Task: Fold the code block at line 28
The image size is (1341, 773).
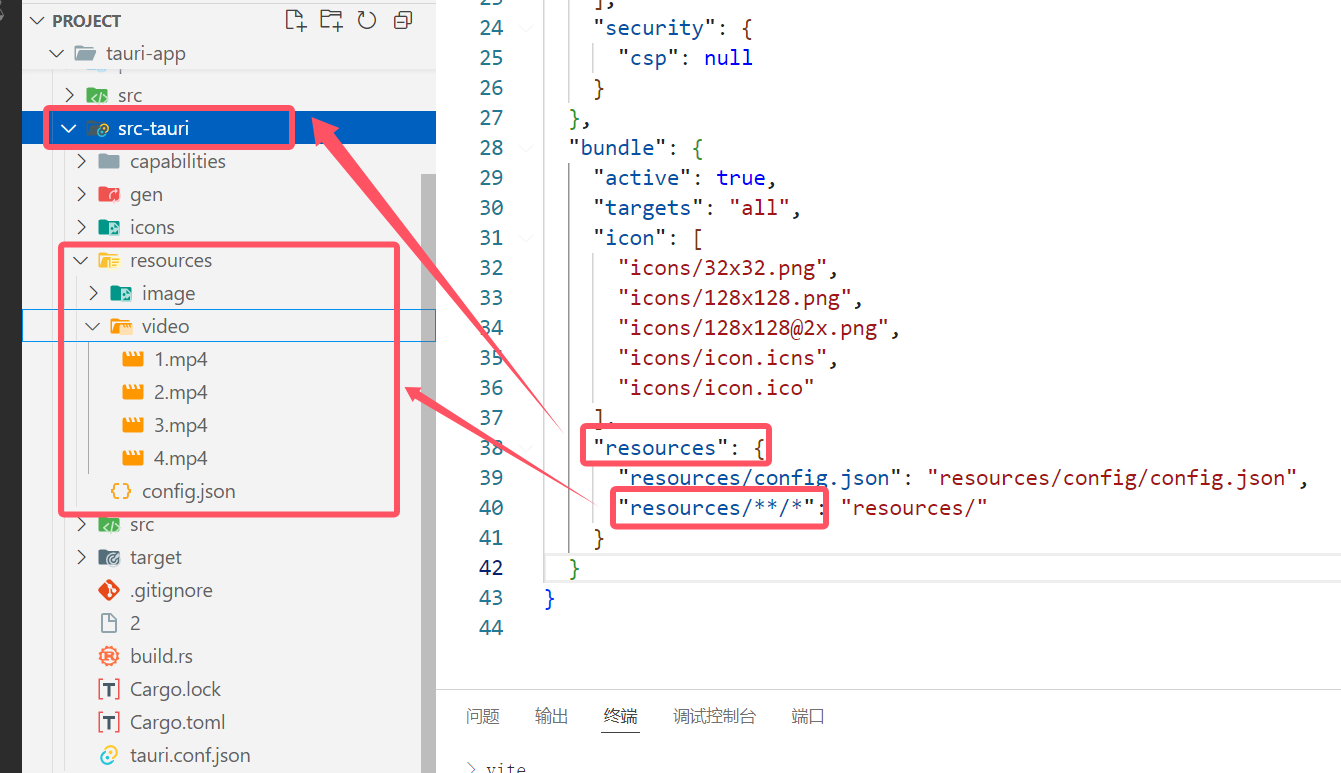Action: 527,147
